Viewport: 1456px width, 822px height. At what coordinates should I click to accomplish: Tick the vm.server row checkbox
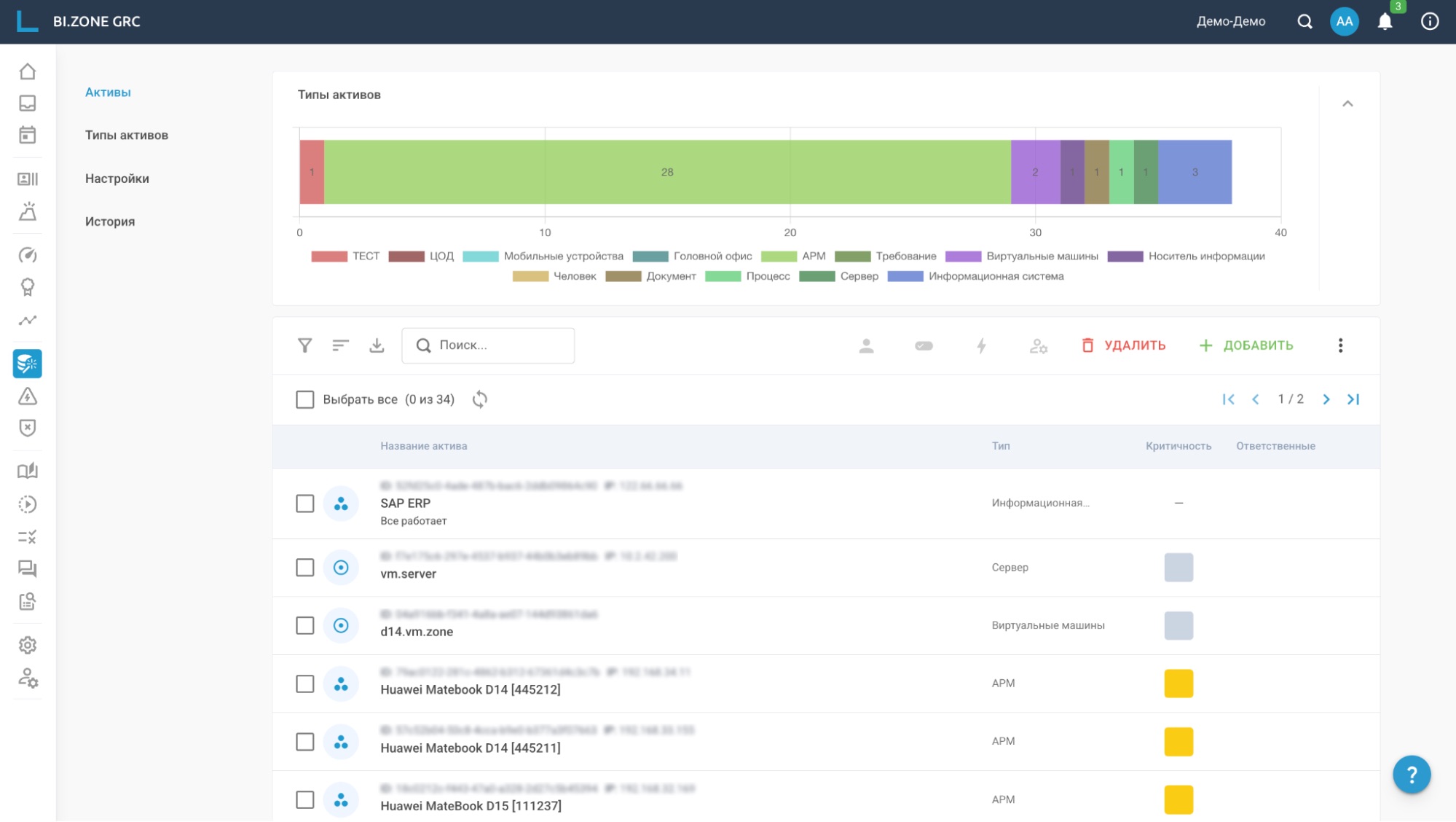305,568
